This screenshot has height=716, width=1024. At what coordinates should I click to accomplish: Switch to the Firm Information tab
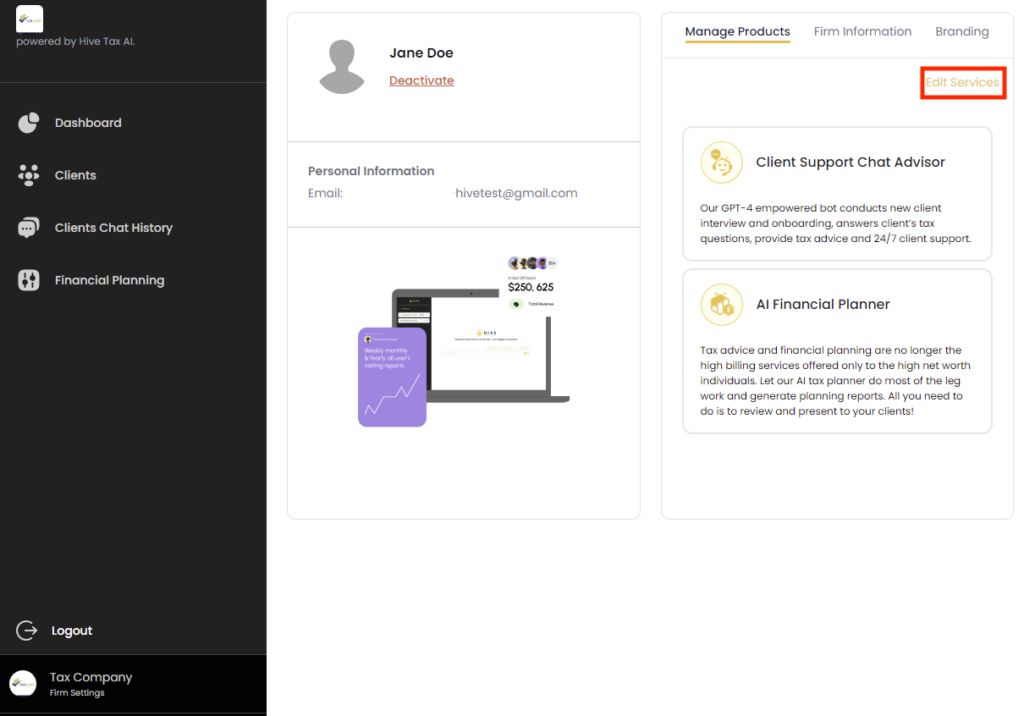(x=862, y=32)
